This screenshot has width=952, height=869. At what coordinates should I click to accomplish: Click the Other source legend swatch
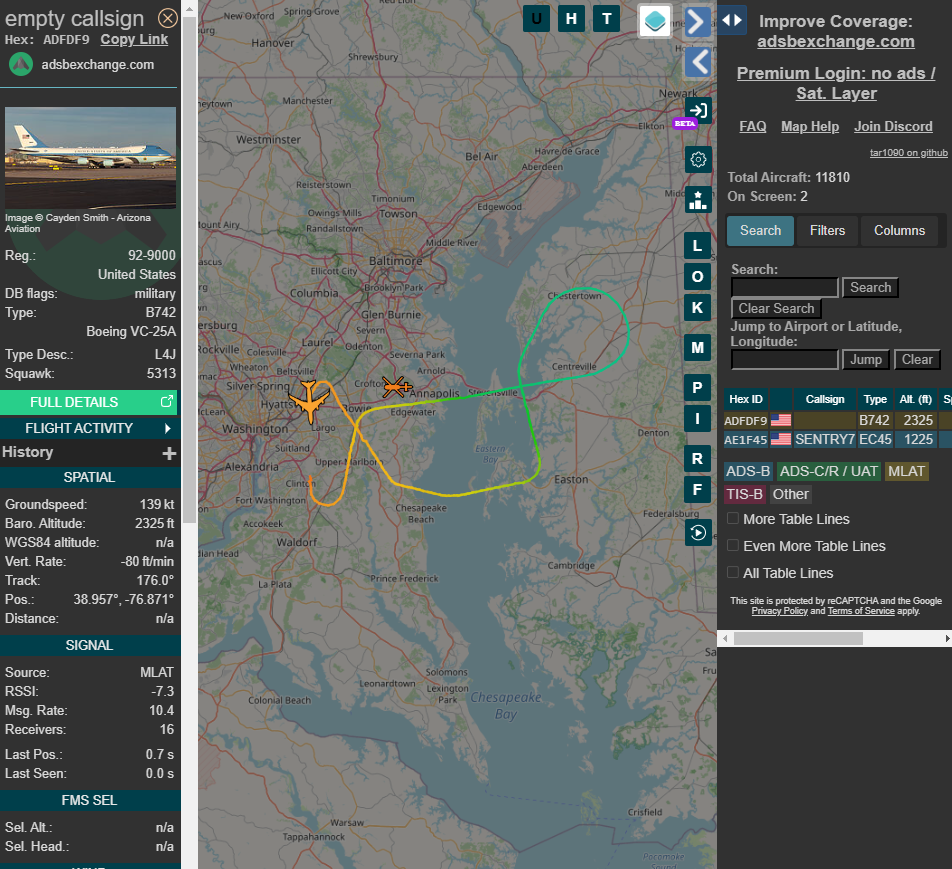tap(790, 494)
